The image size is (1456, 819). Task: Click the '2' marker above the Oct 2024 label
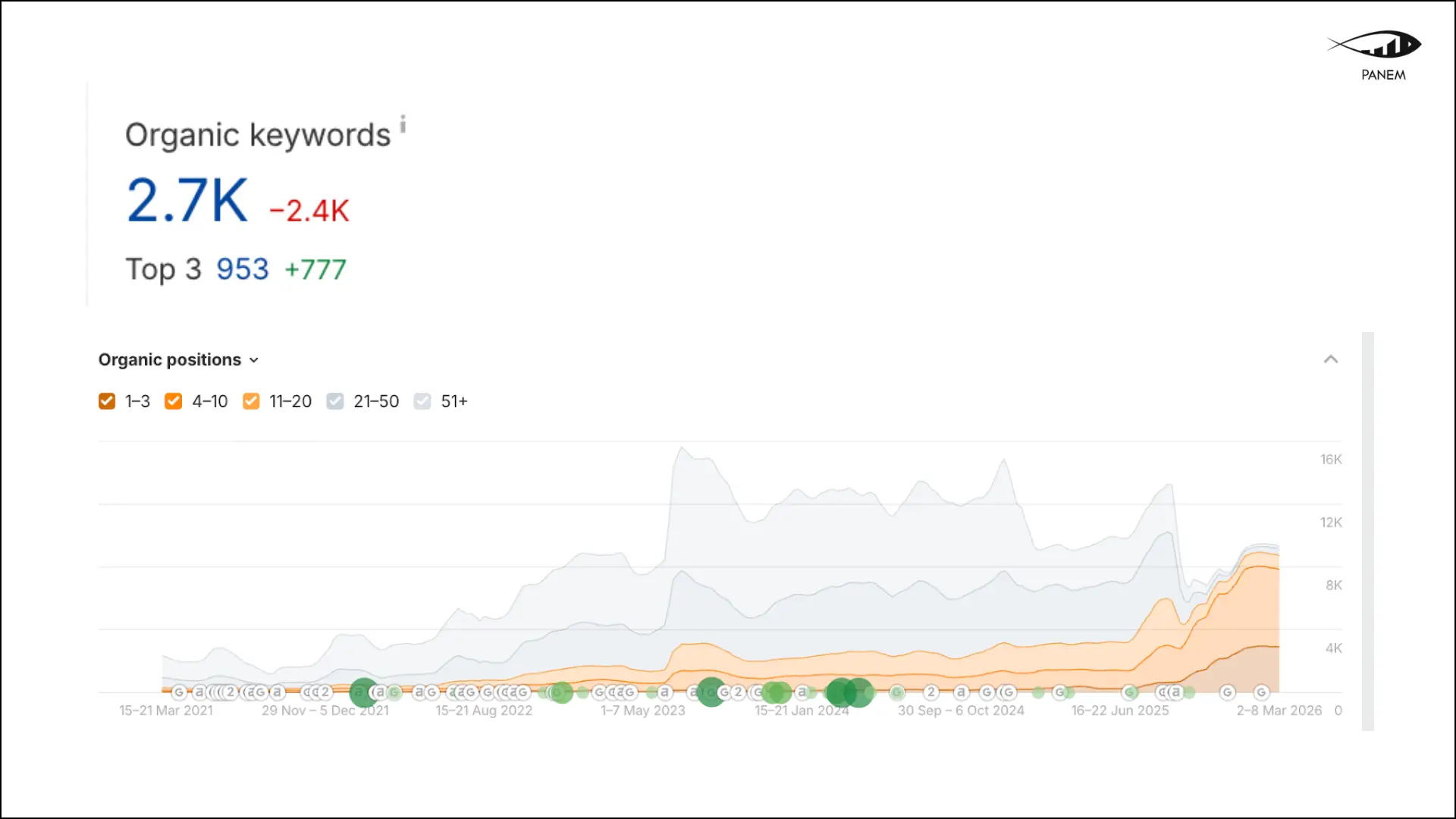(x=931, y=692)
